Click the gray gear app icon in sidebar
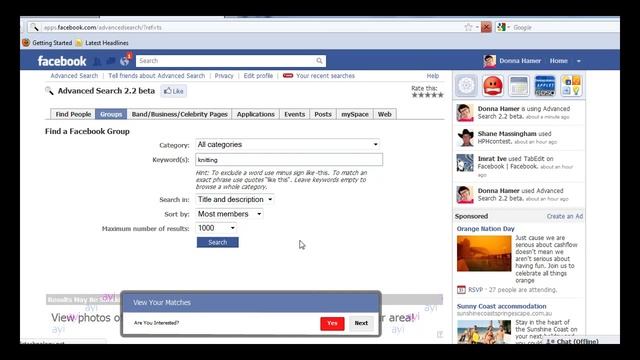The width and height of the screenshot is (640, 360). click(x=466, y=86)
